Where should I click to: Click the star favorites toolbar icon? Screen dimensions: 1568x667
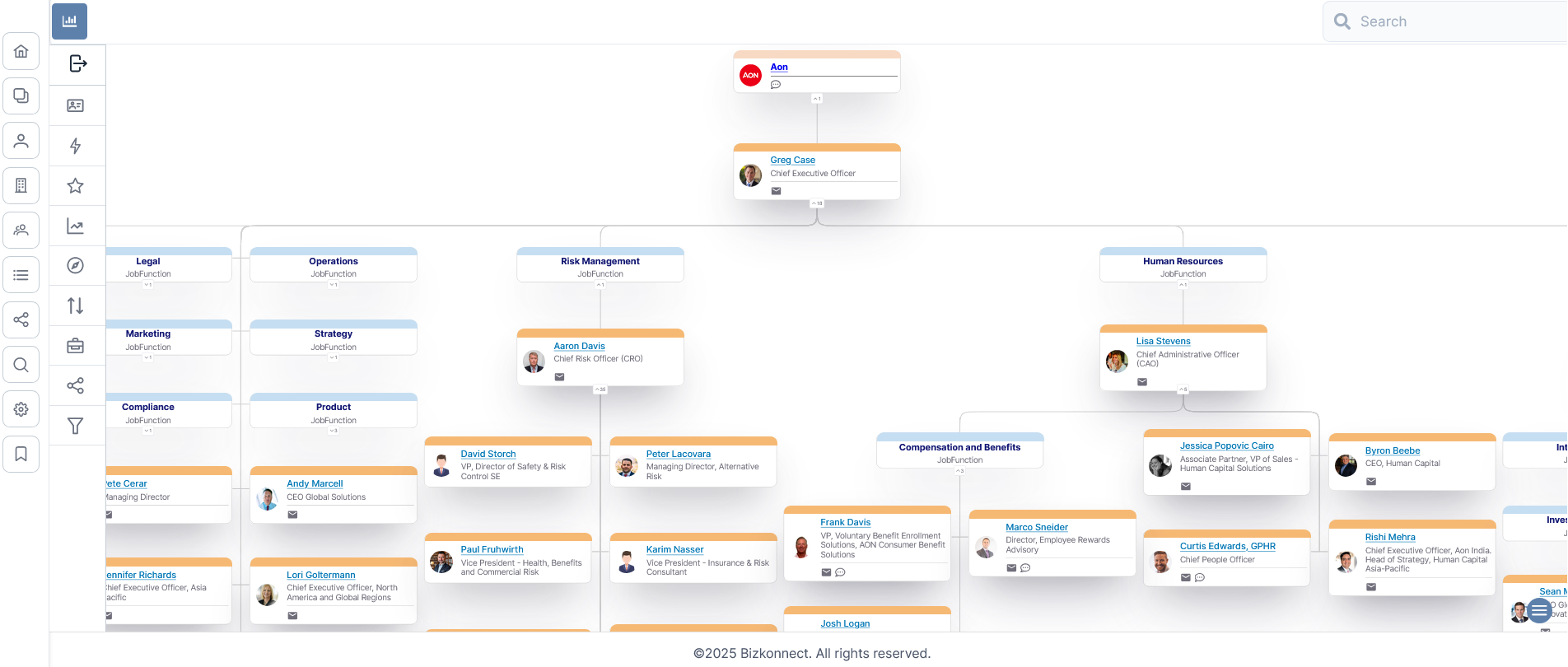[x=75, y=186]
